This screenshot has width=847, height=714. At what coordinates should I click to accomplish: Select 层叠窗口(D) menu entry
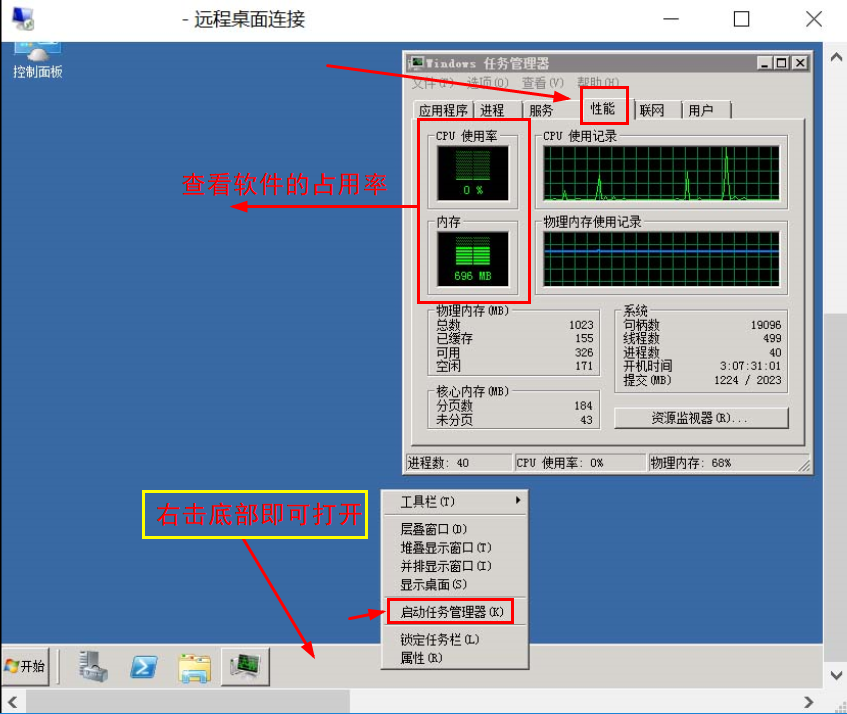433,529
